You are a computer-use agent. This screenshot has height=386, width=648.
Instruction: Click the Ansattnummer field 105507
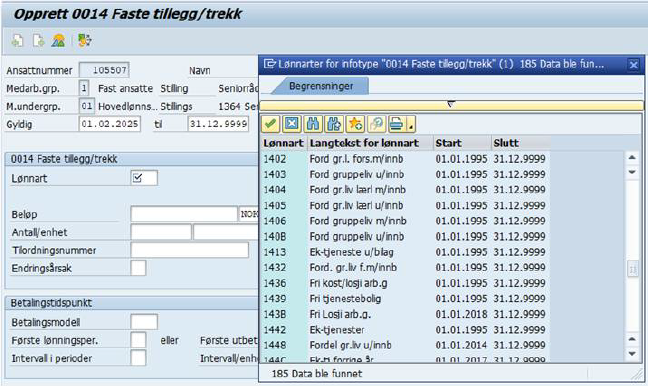pos(104,70)
